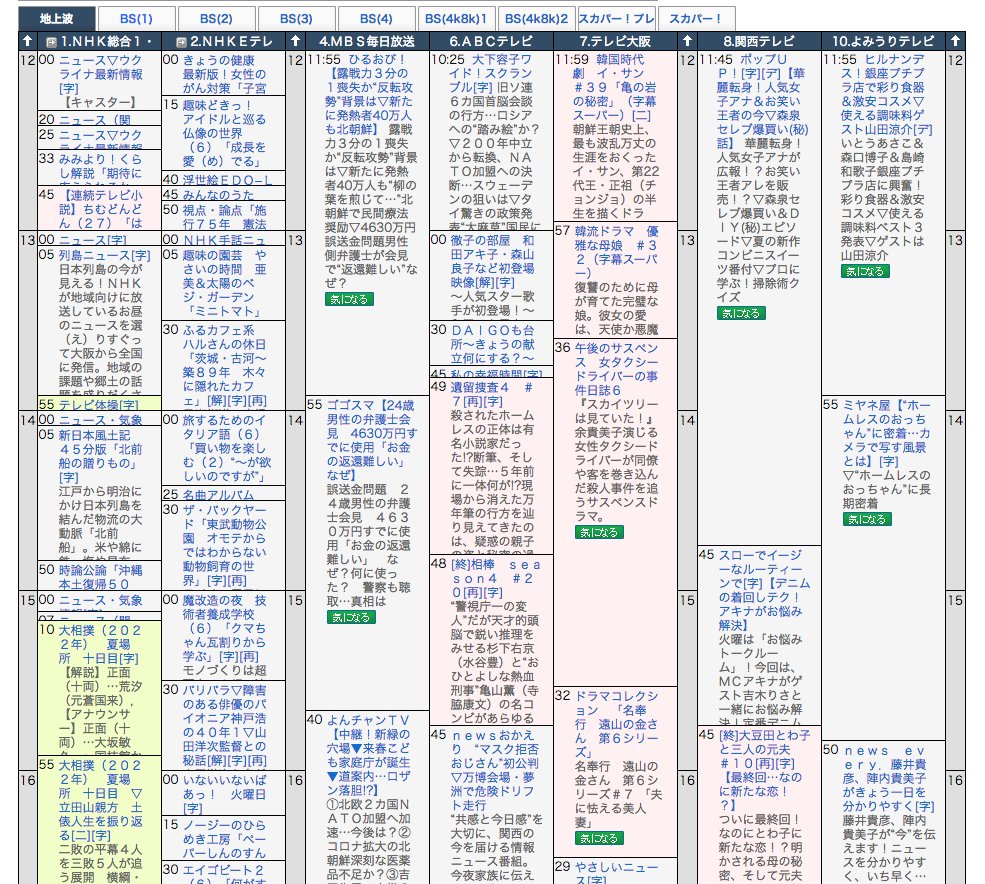Click the small icon before 2.NHKEテレ
Image resolution: width=985 pixels, height=884 pixels.
pos(181,42)
